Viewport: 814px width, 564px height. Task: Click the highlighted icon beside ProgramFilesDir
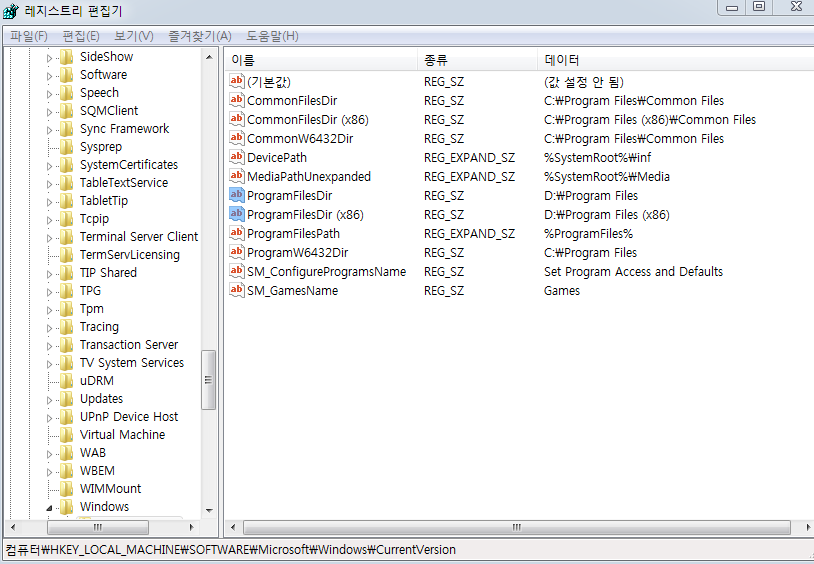click(236, 195)
